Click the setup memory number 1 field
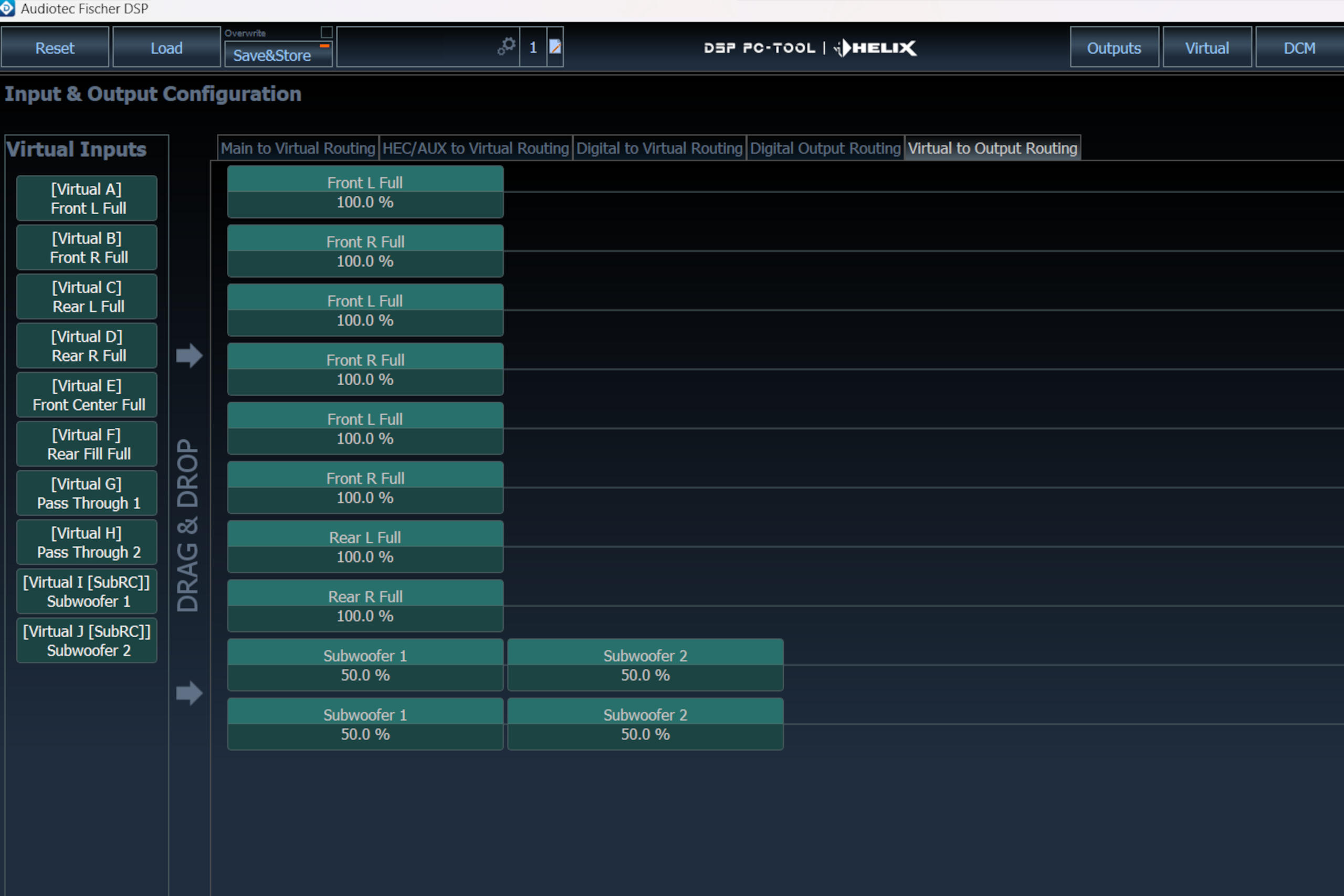The width and height of the screenshot is (1344, 896). pyautogui.click(x=532, y=47)
